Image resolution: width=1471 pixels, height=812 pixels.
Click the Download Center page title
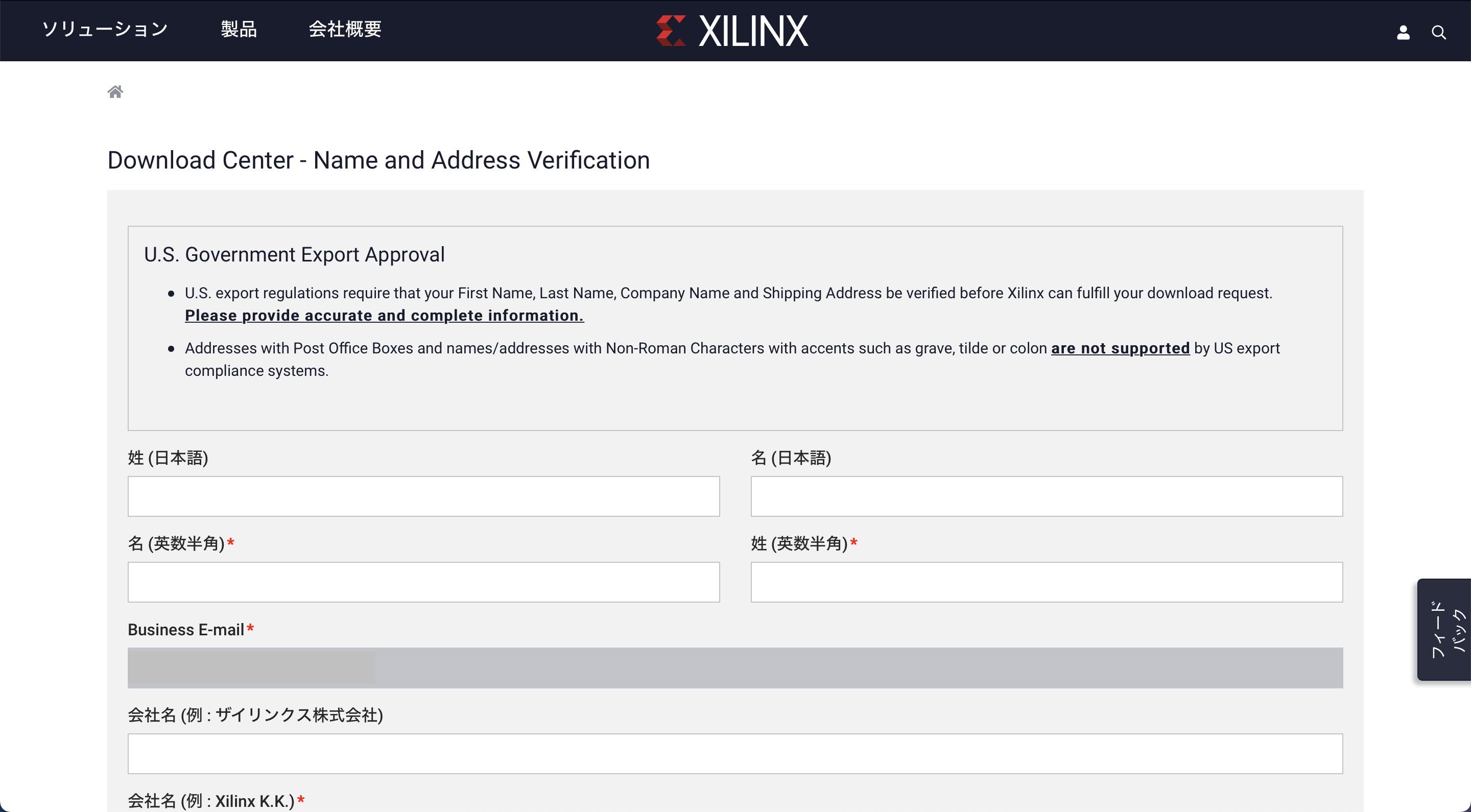tap(378, 160)
